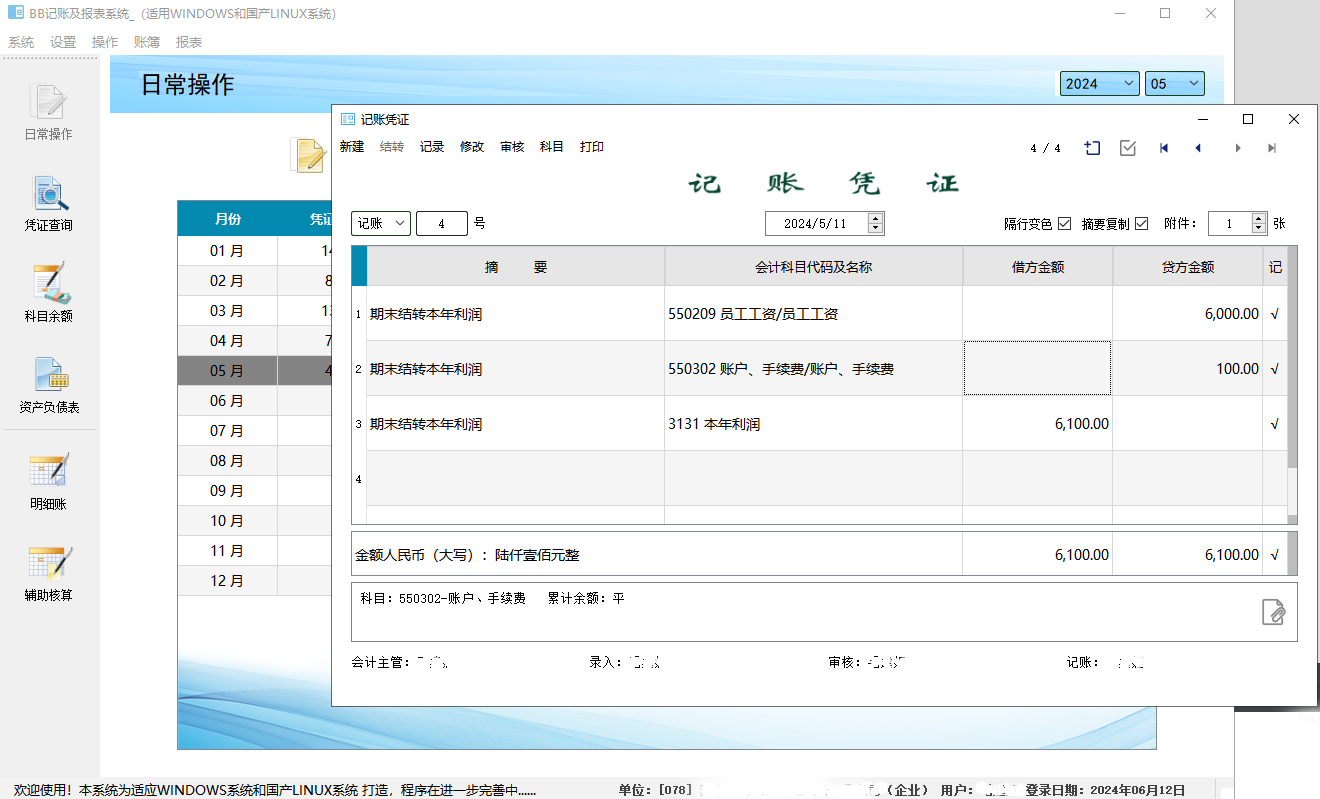Click the app icon in the main title bar
1320x799 pixels.
click(16, 13)
